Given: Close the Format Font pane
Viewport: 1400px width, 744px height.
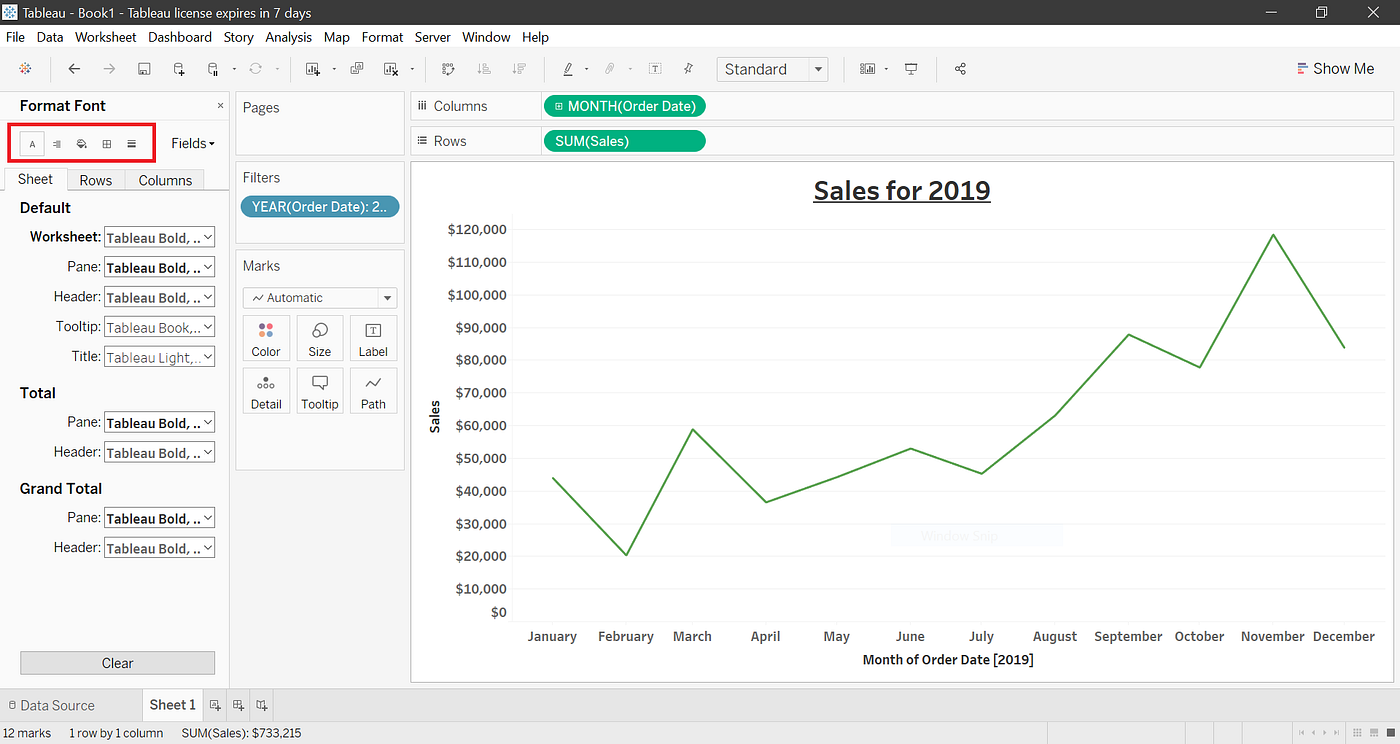Looking at the screenshot, I should (x=220, y=105).
